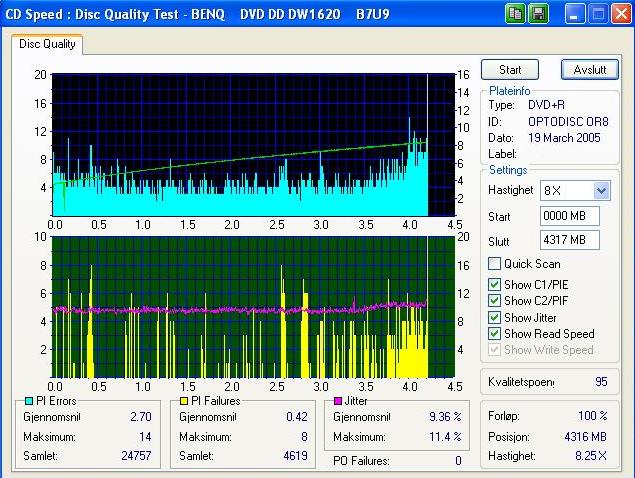Screen dimensions: 635x478
Task: Click the copy to clipboard icon
Action: [x=516, y=14]
